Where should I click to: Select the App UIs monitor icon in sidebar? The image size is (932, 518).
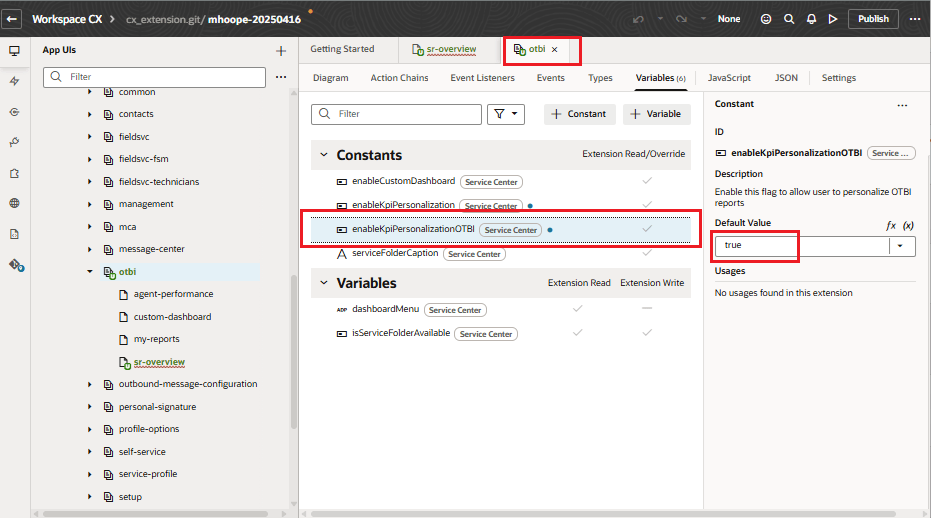(14, 51)
